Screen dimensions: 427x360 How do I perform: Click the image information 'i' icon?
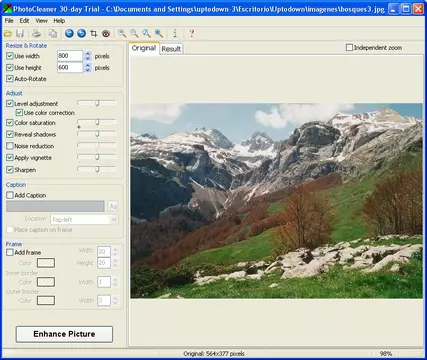coord(175,33)
